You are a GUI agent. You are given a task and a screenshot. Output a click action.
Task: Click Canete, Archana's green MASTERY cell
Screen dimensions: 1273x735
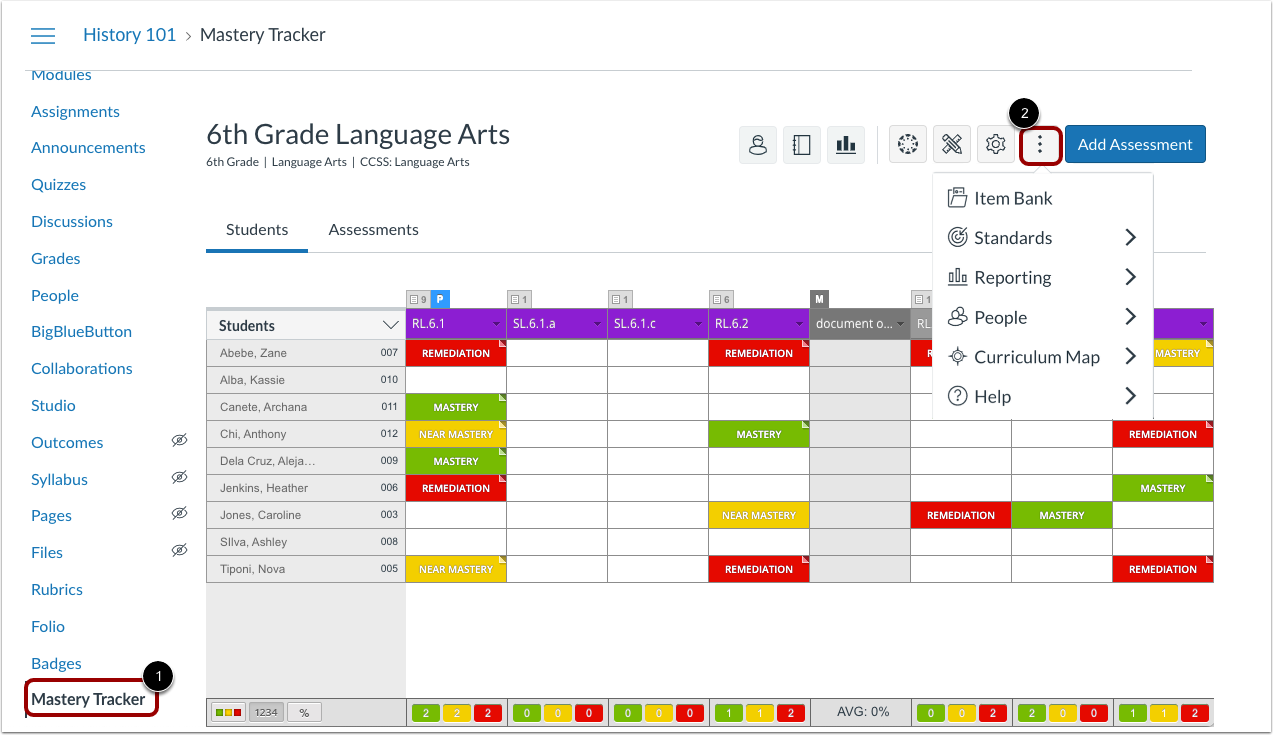(x=456, y=407)
